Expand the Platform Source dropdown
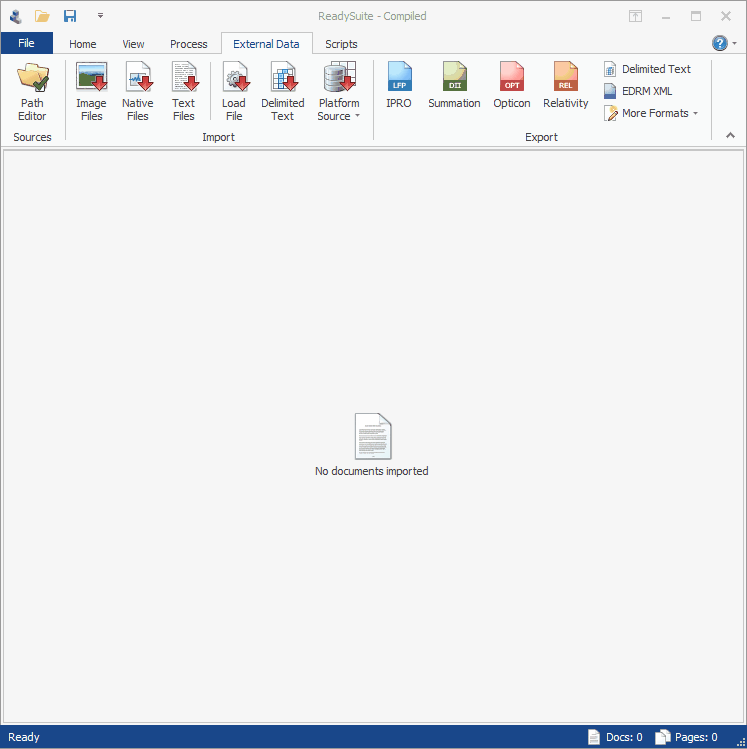 (339, 91)
